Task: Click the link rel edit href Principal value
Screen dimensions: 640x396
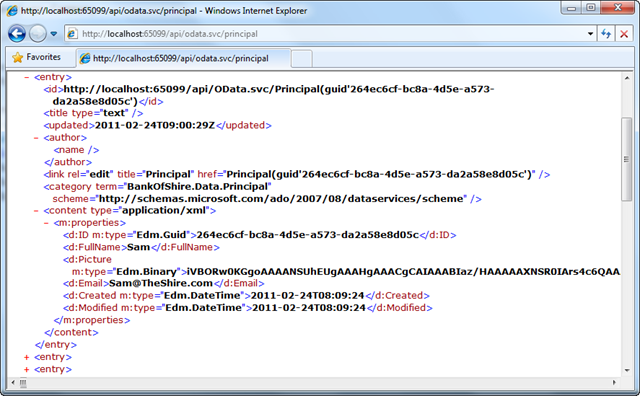Action: 379,174
